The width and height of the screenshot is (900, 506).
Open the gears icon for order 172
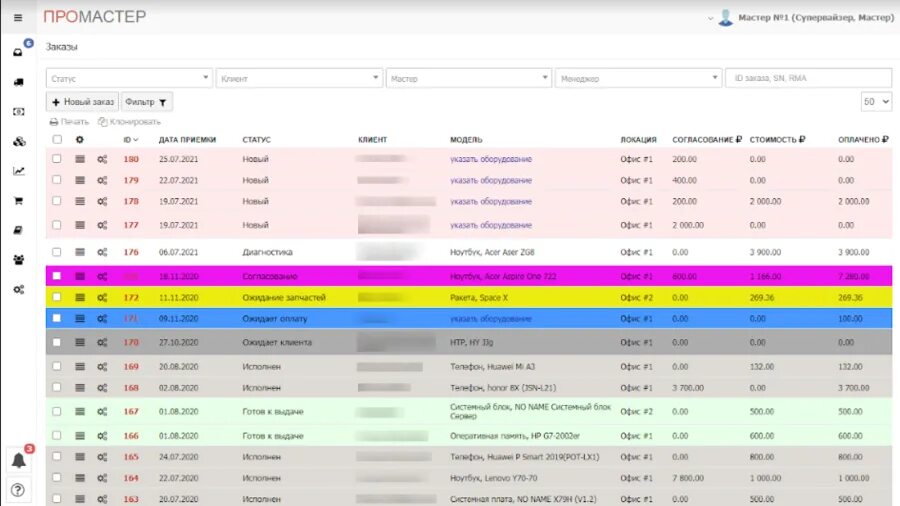point(102,297)
